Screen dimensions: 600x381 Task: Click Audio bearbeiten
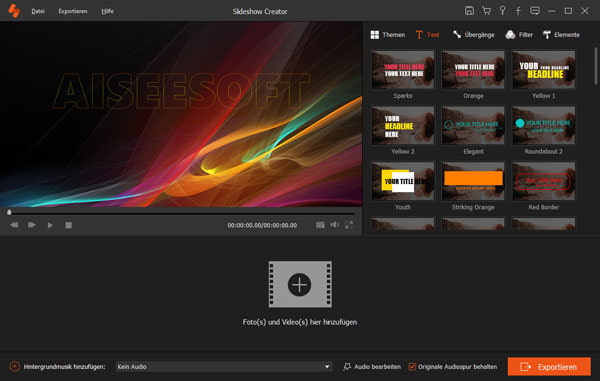(x=372, y=366)
